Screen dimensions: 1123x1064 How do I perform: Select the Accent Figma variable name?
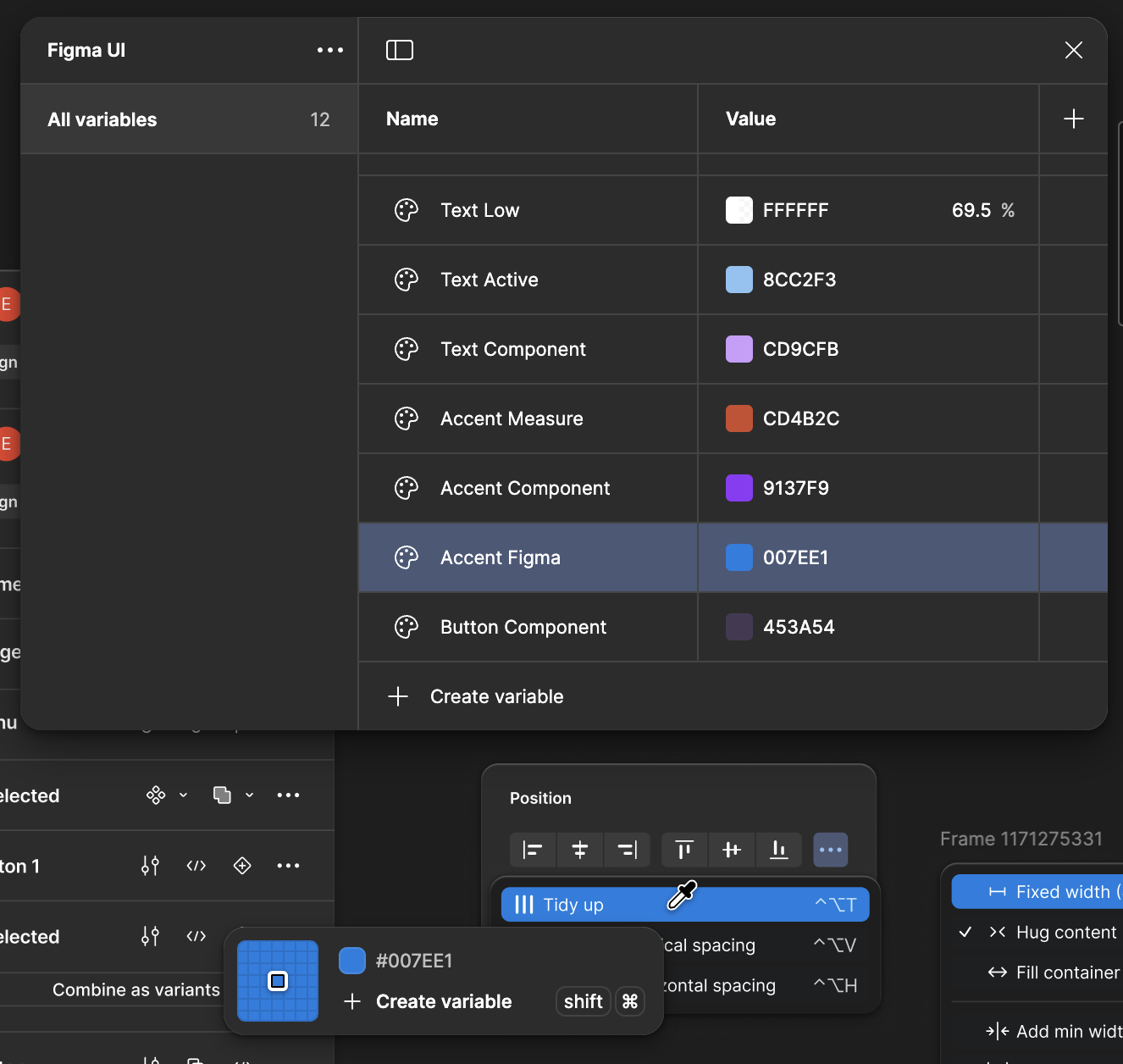pyautogui.click(x=501, y=557)
